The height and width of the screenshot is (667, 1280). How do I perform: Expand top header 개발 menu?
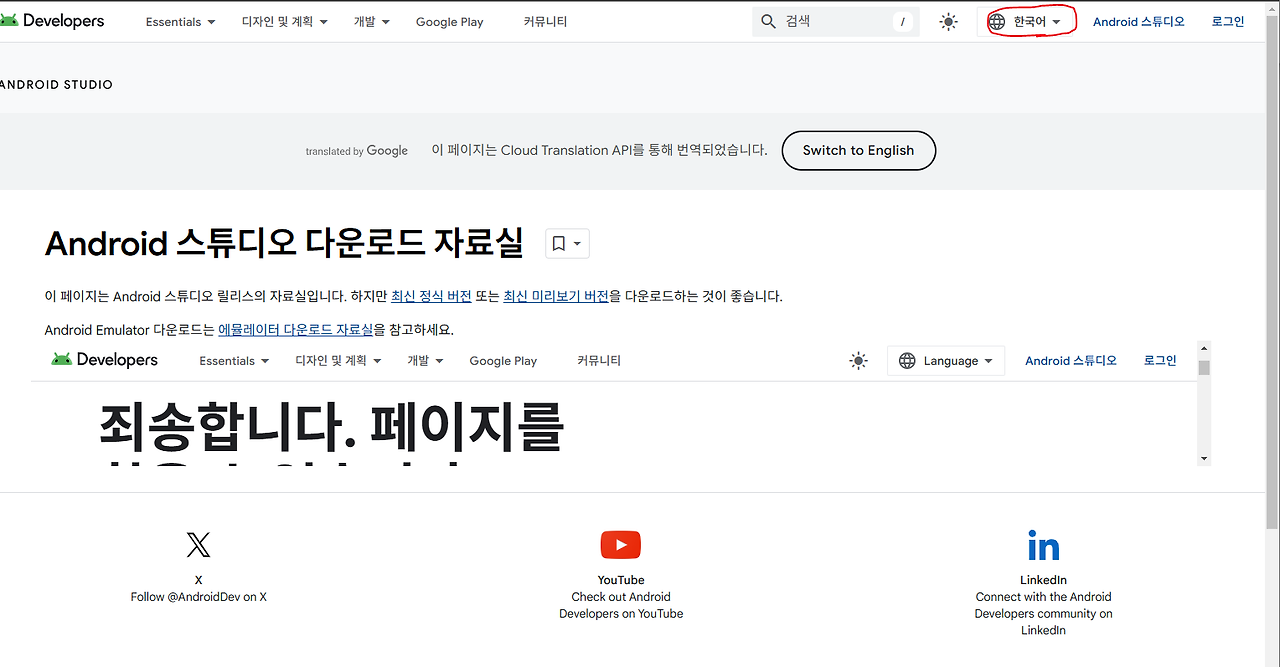click(x=372, y=22)
